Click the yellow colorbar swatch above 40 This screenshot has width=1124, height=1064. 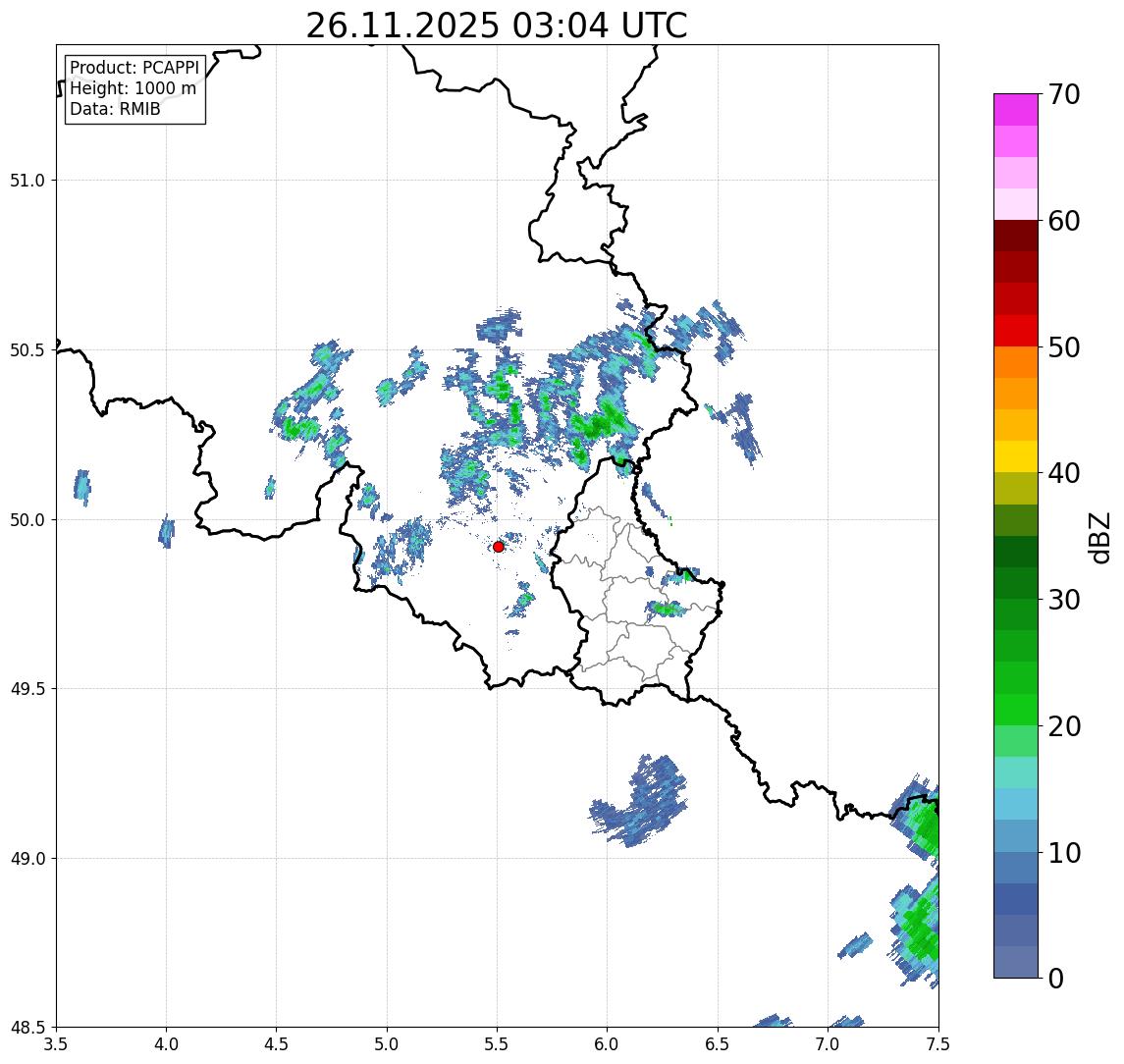(1016, 456)
